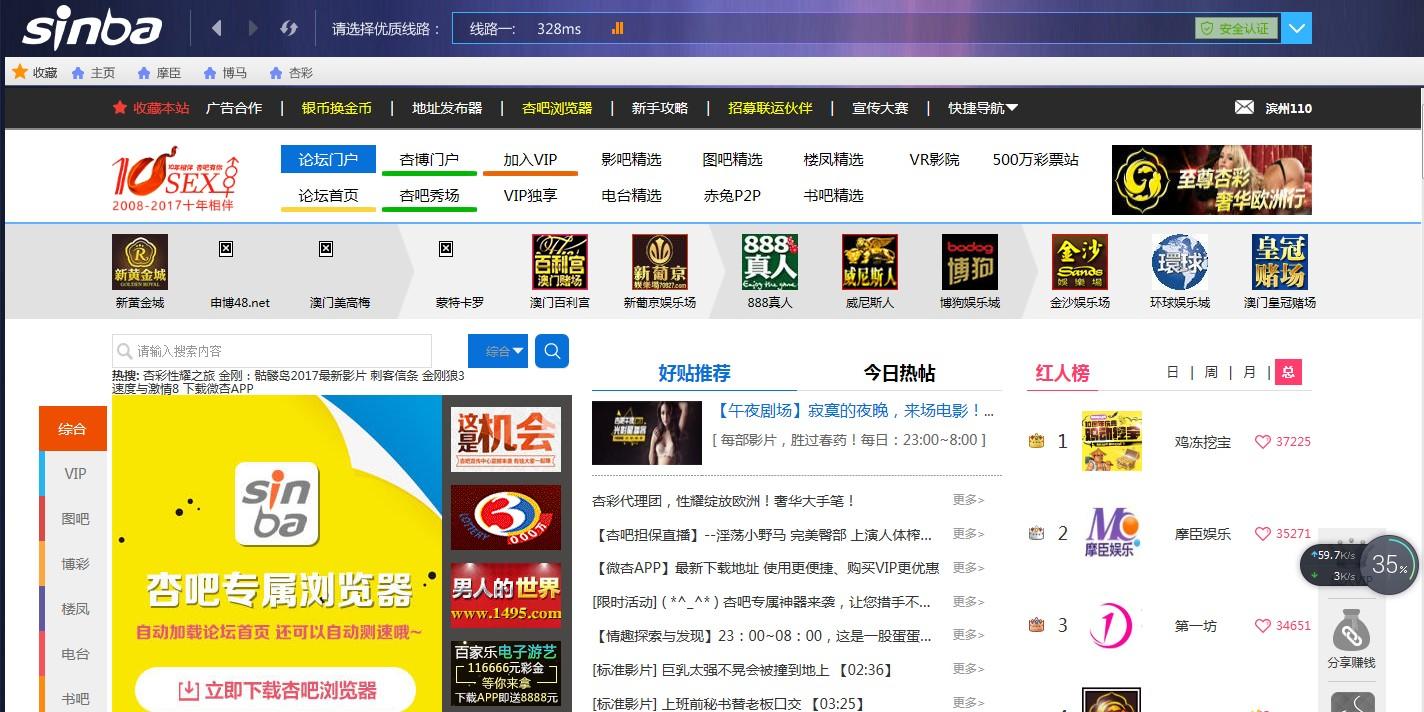This screenshot has width=1424, height=712.
Task: Open the 杏彩 bookmark
Action: 291,73
